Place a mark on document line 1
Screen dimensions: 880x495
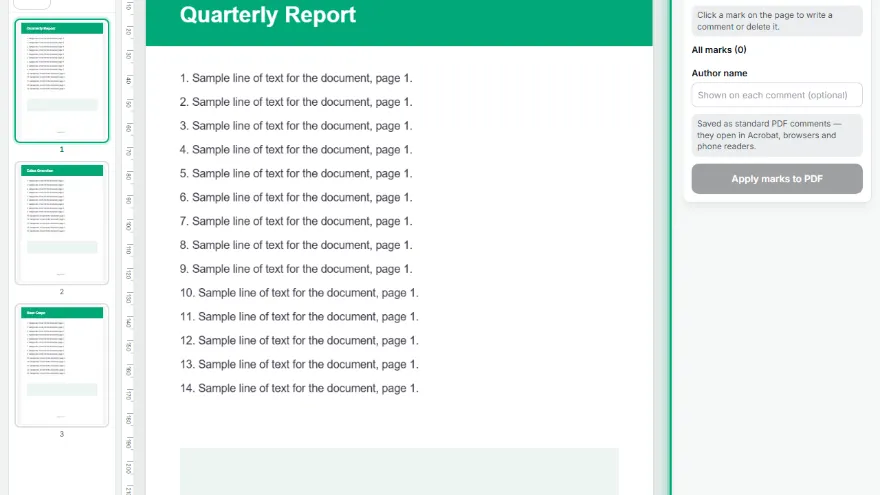(296, 78)
